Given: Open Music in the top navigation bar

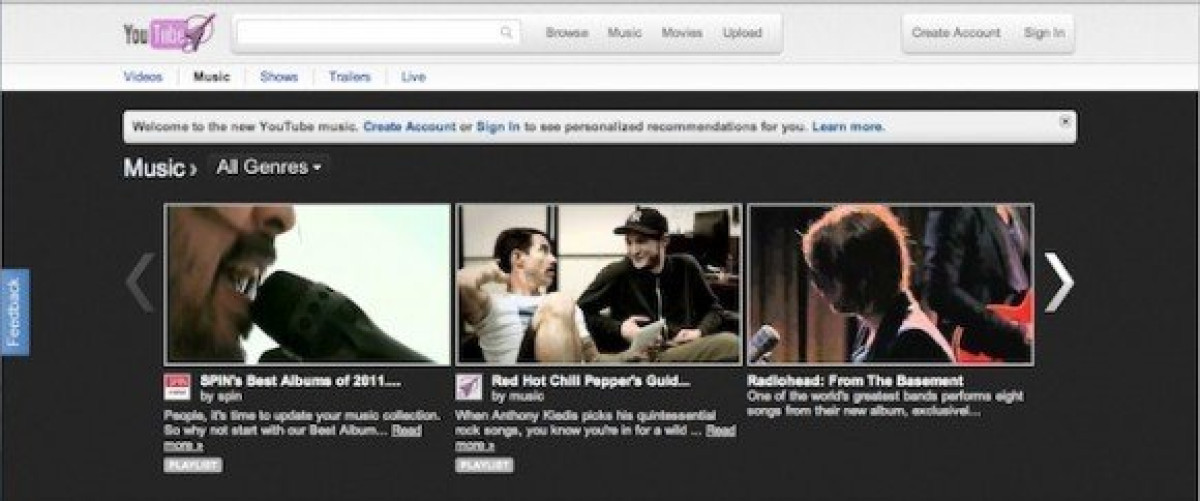Looking at the screenshot, I should pos(625,33).
